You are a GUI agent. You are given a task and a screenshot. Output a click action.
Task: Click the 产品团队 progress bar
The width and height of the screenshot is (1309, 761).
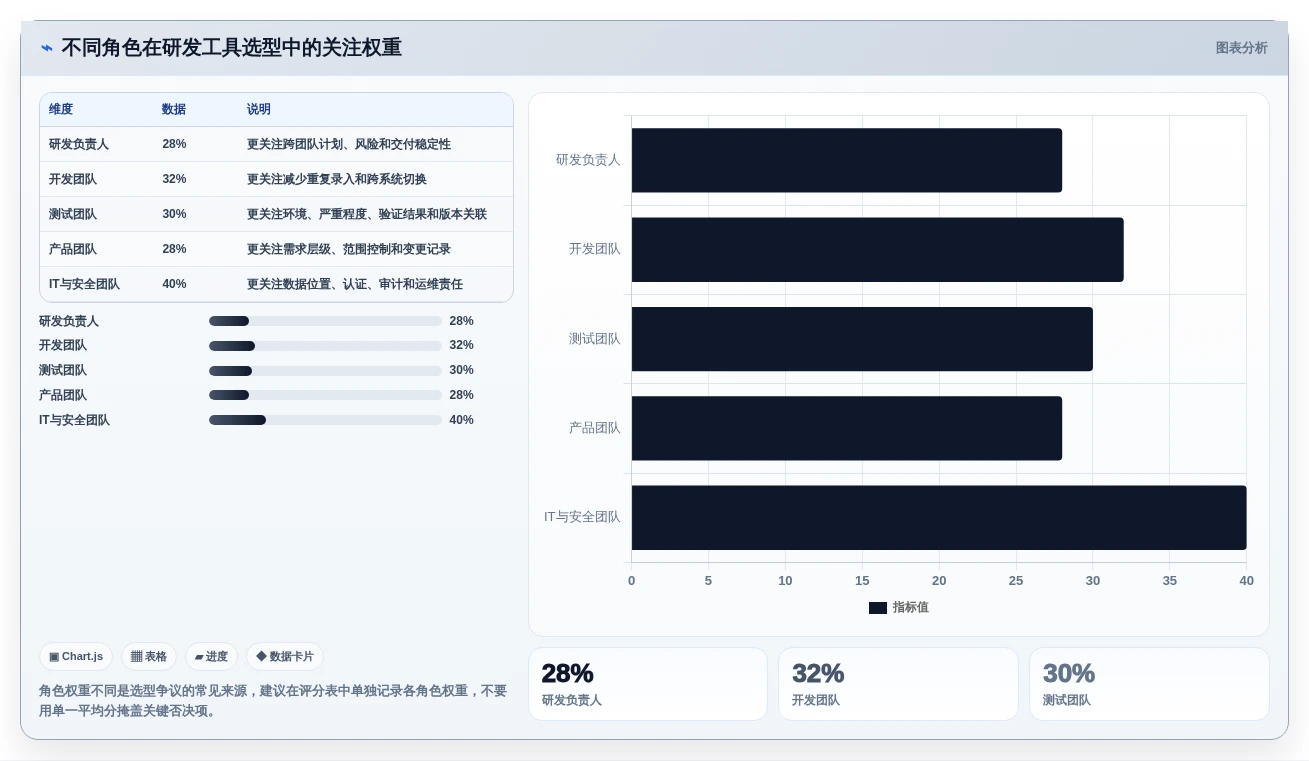(325, 395)
